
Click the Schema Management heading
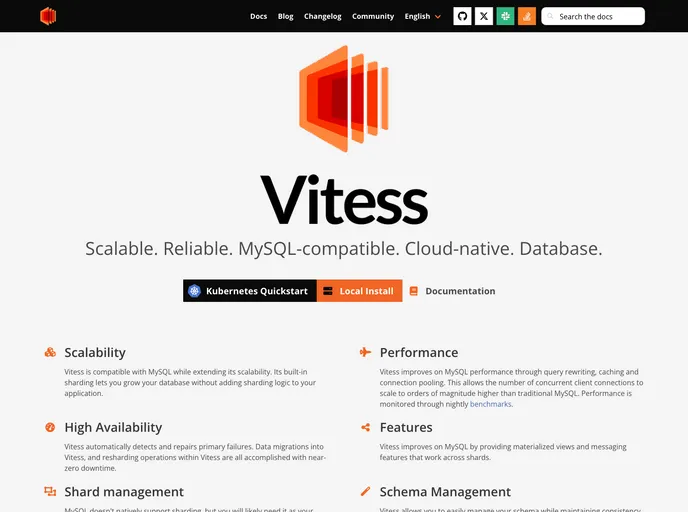click(445, 492)
